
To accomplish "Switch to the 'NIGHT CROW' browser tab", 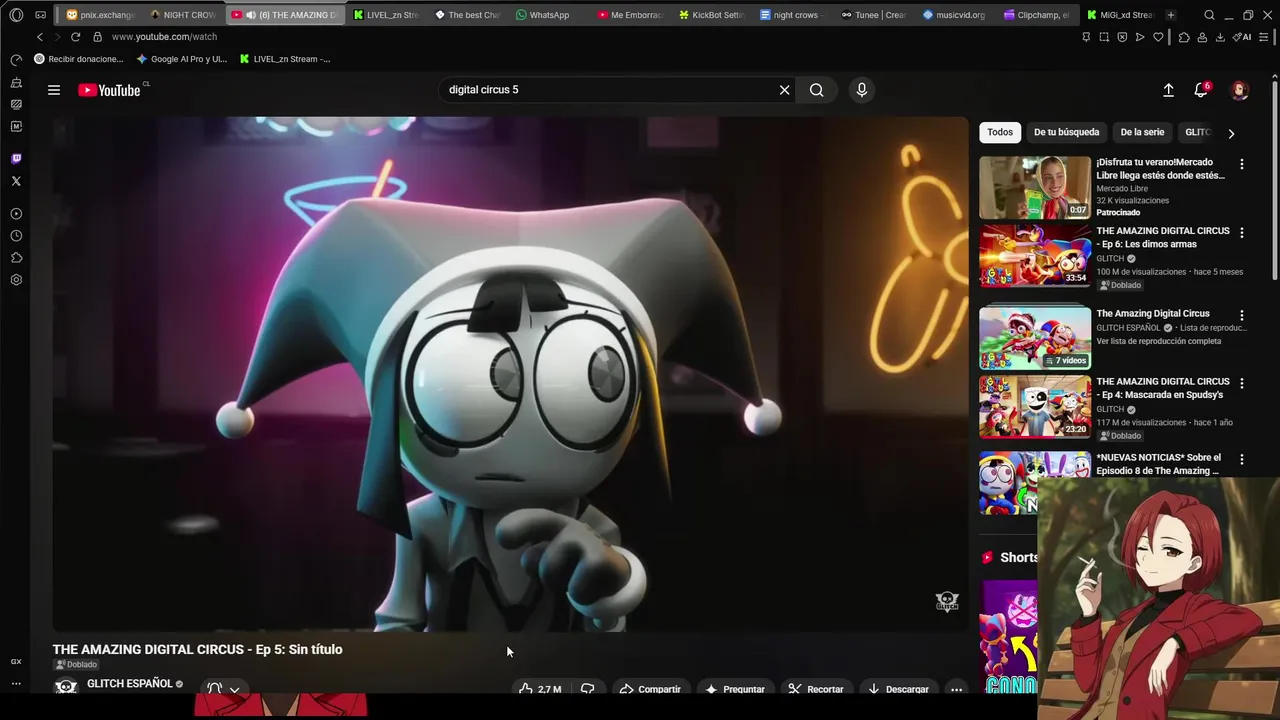I will coord(183,15).
